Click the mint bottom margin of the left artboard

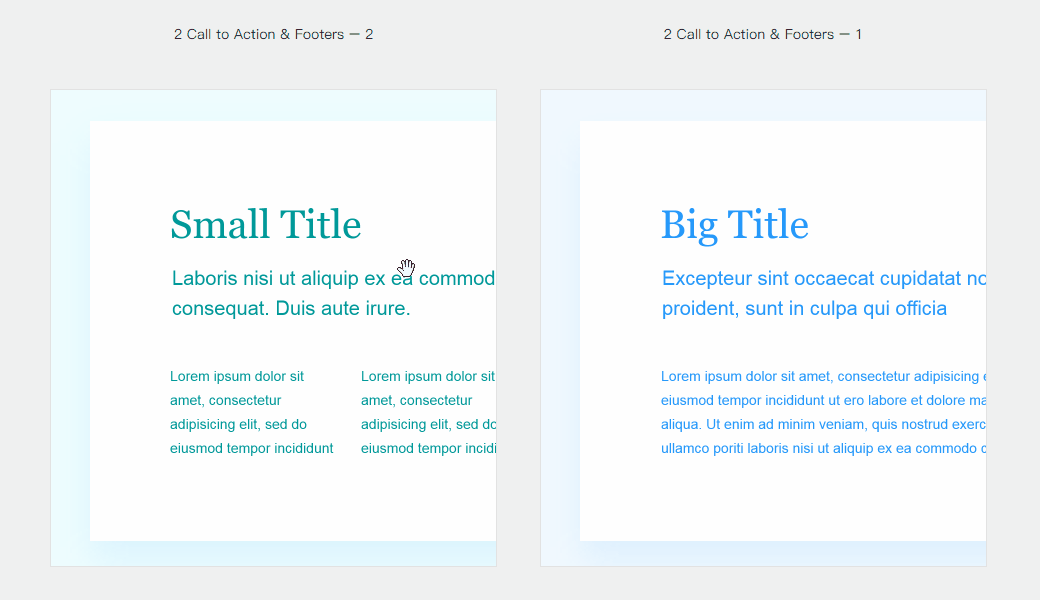(273, 554)
